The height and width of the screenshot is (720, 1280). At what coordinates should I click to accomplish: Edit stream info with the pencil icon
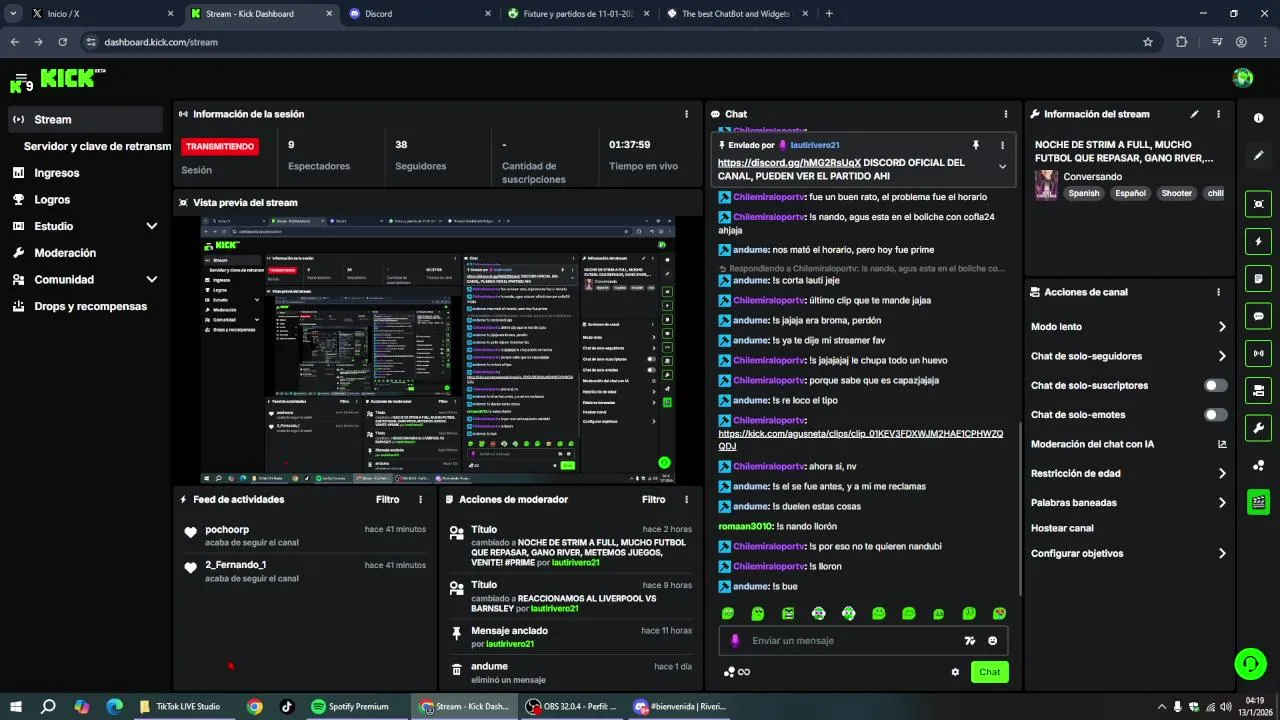coord(1194,114)
